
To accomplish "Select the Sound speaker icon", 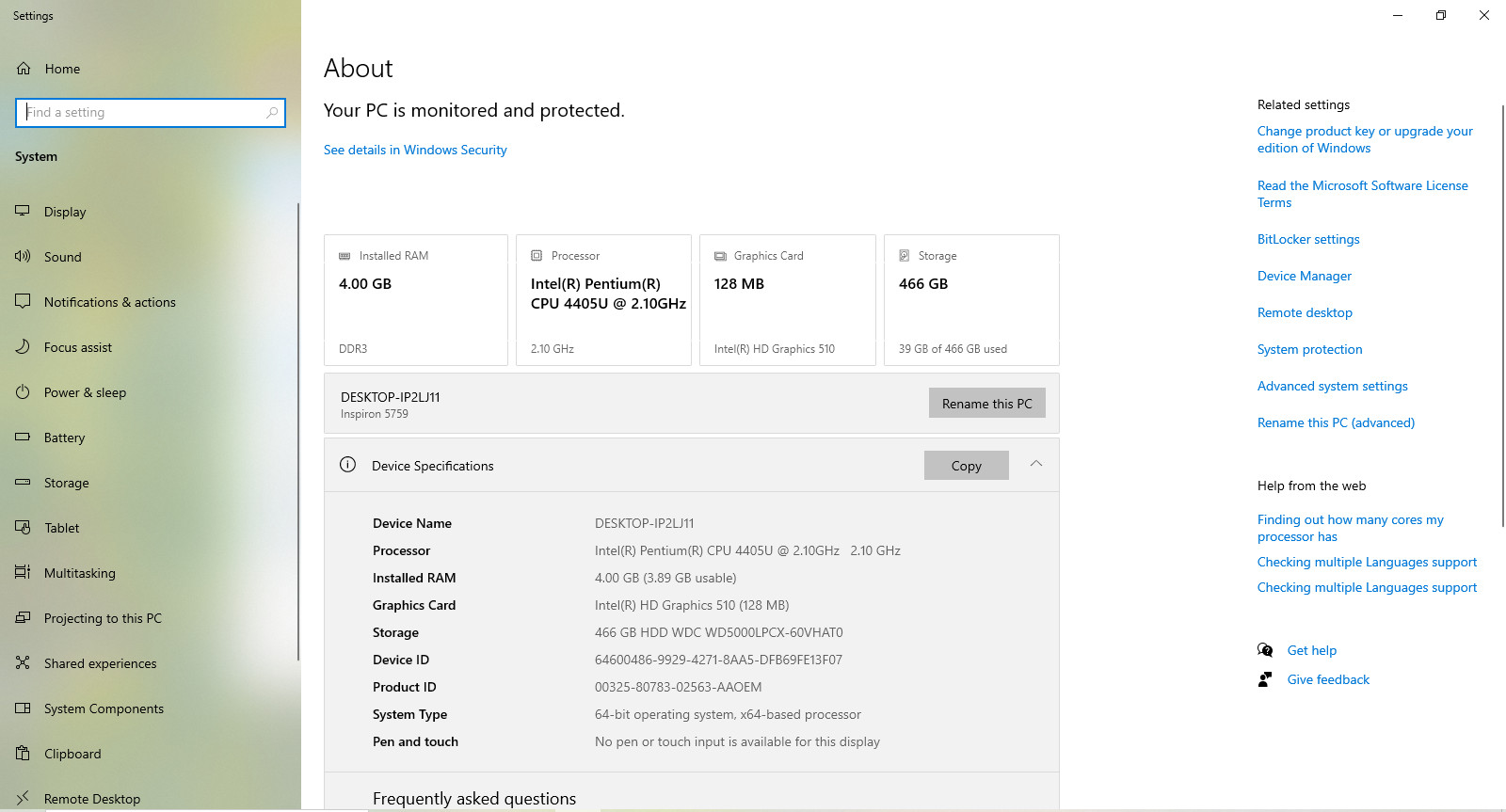I will pyautogui.click(x=23, y=256).
